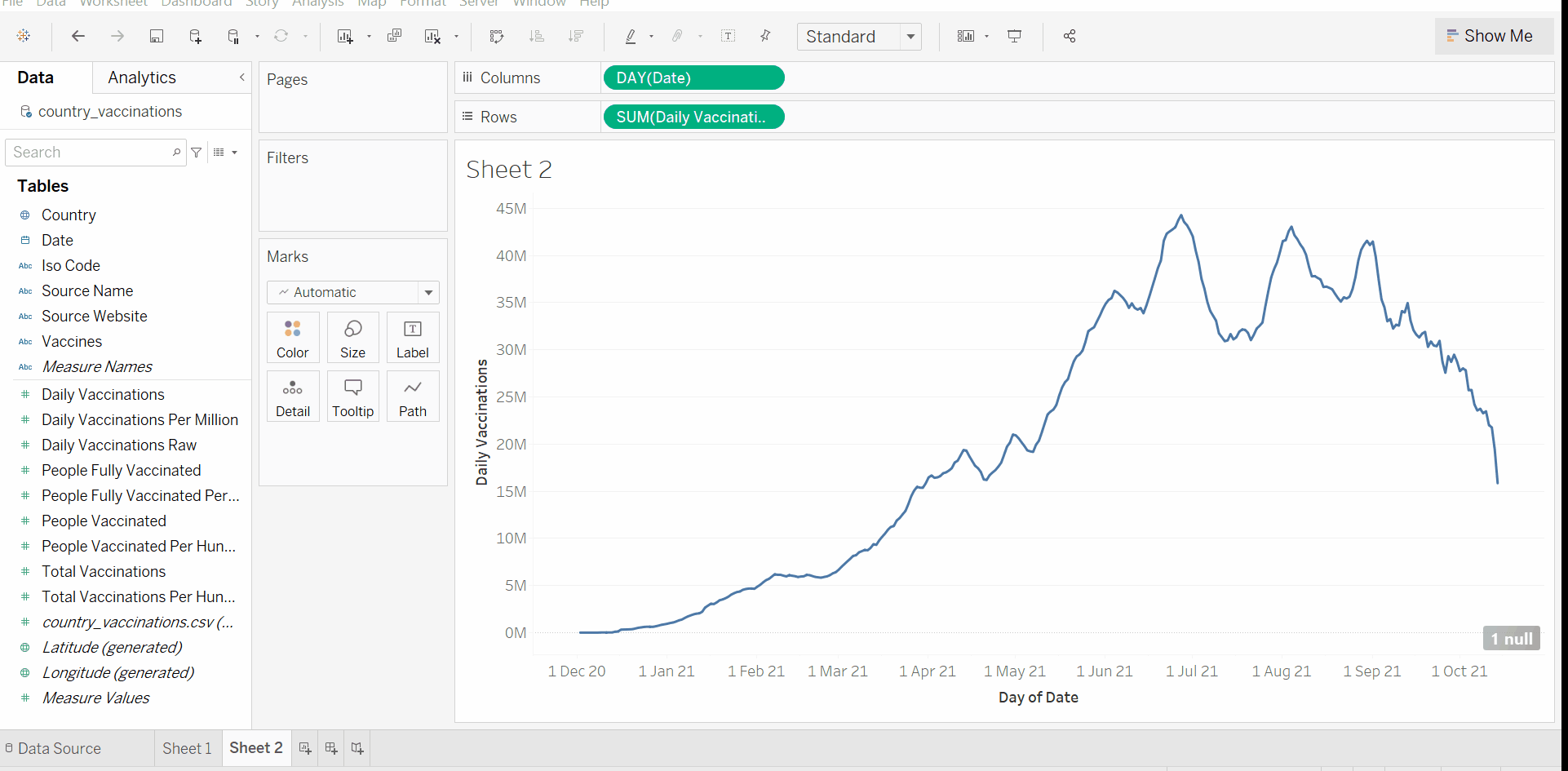This screenshot has height=771, width=1568.
Task: Clear the sheet with the chart-X icon
Action: (432, 36)
